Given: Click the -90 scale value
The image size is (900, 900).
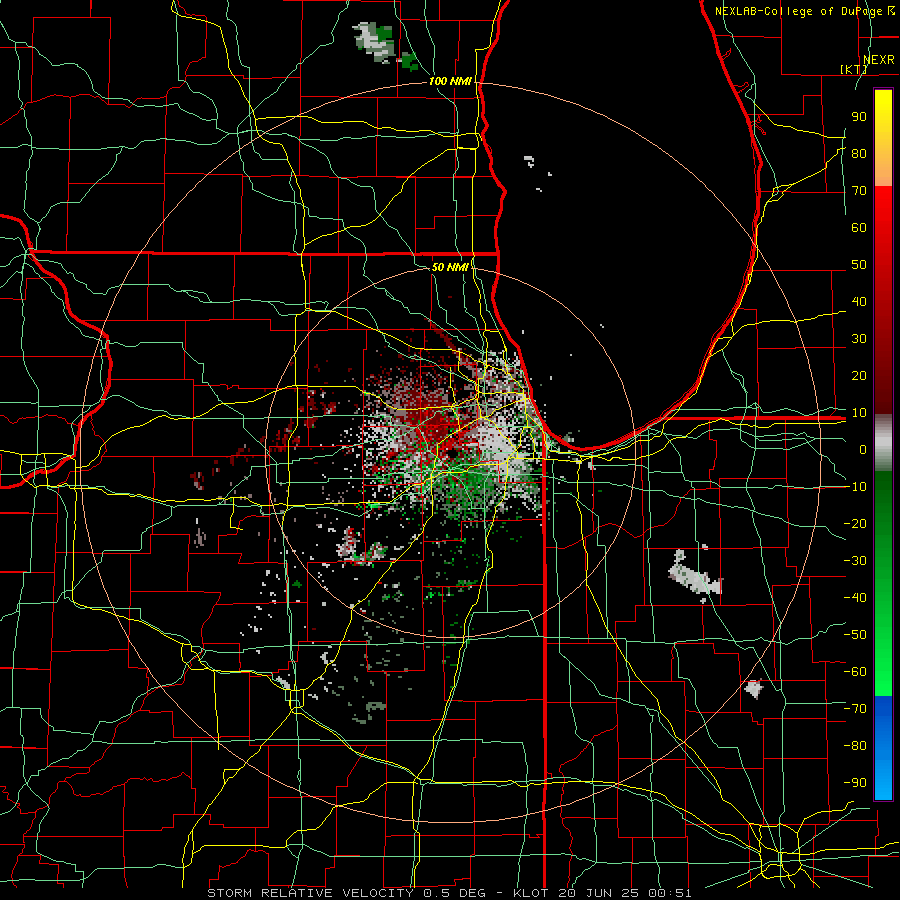Looking at the screenshot, I should click(x=855, y=782).
